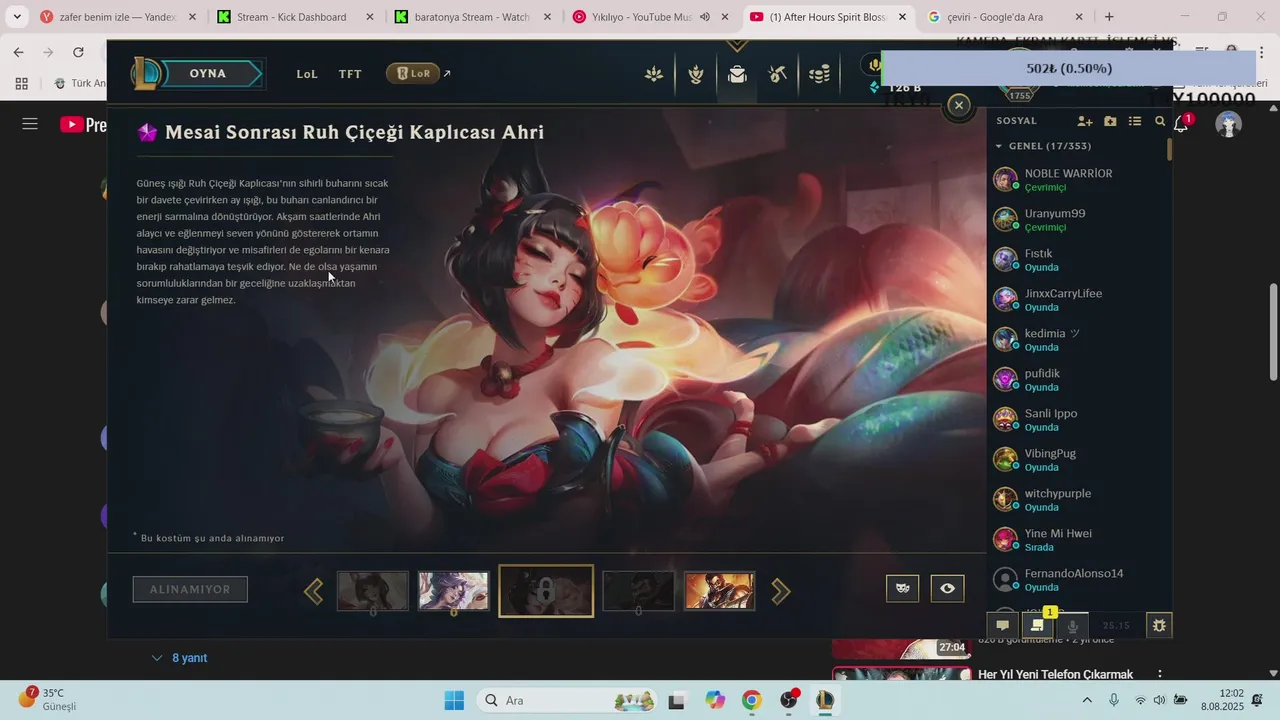Open the missions icon with badge 1
Image resolution: width=1280 pixels, height=720 pixels.
coord(1037,625)
